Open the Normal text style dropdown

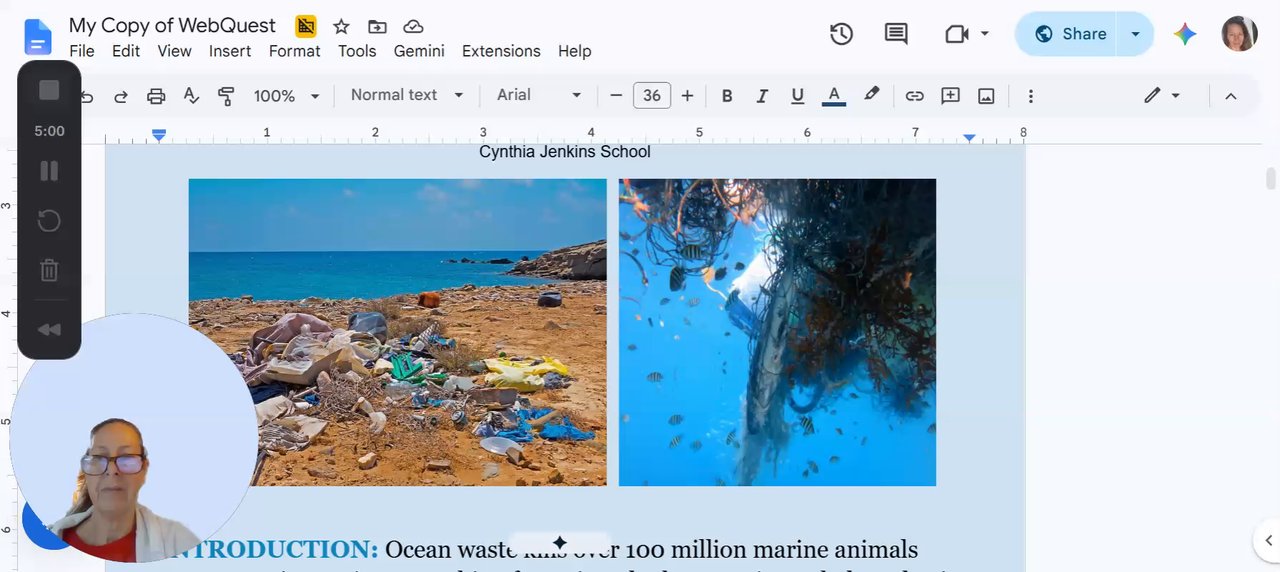click(x=407, y=95)
